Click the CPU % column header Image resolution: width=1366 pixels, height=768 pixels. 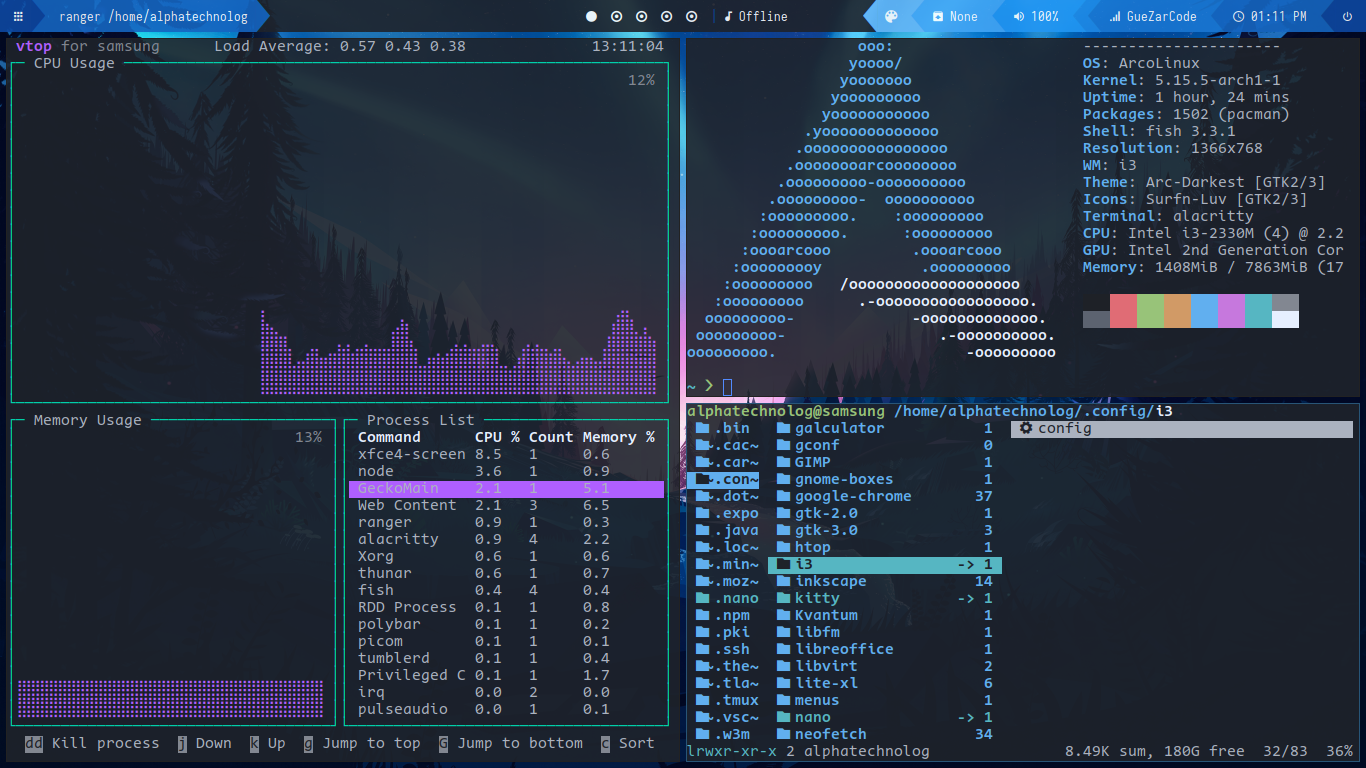tap(497, 437)
